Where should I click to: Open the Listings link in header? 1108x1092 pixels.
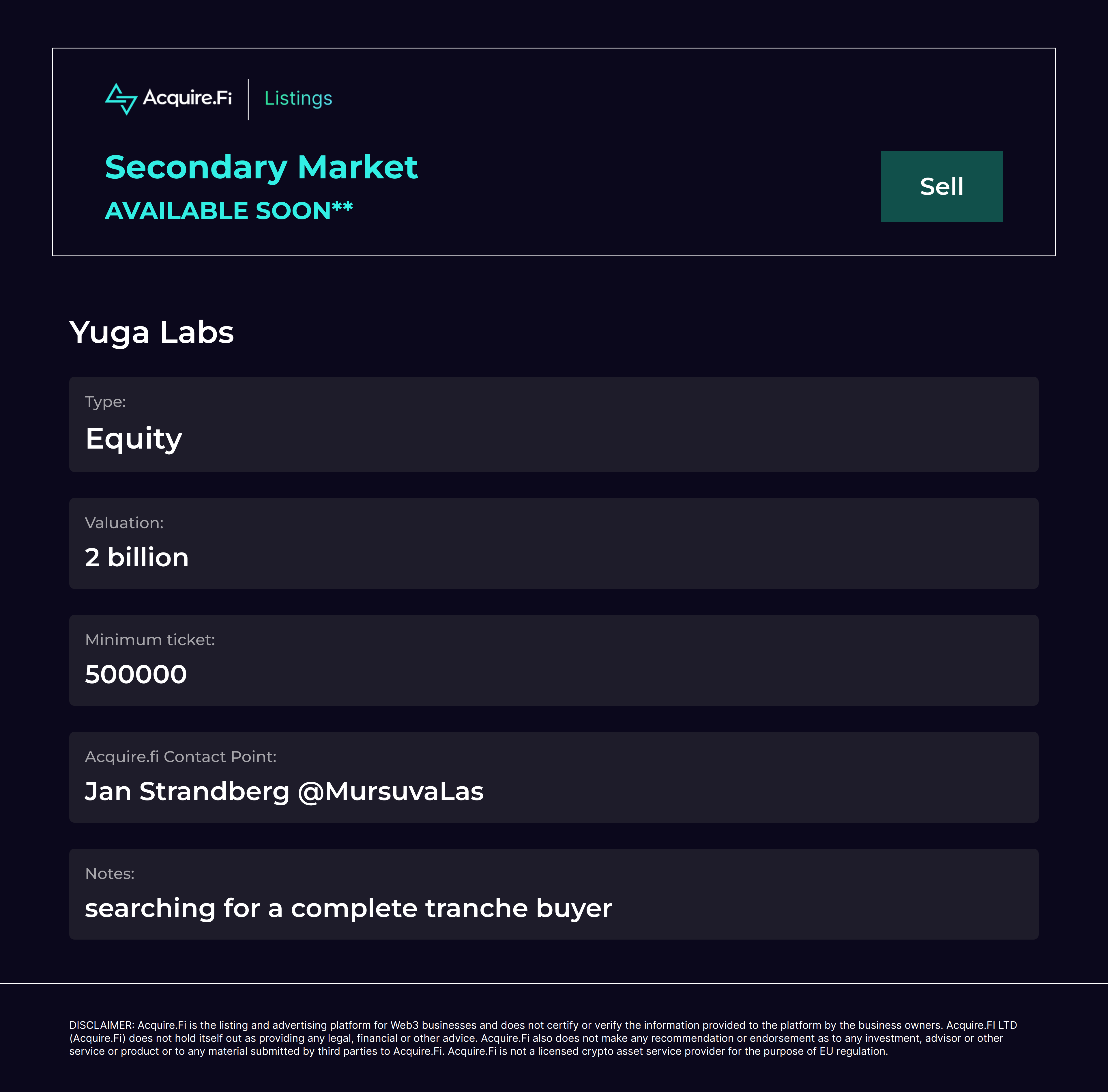(298, 99)
